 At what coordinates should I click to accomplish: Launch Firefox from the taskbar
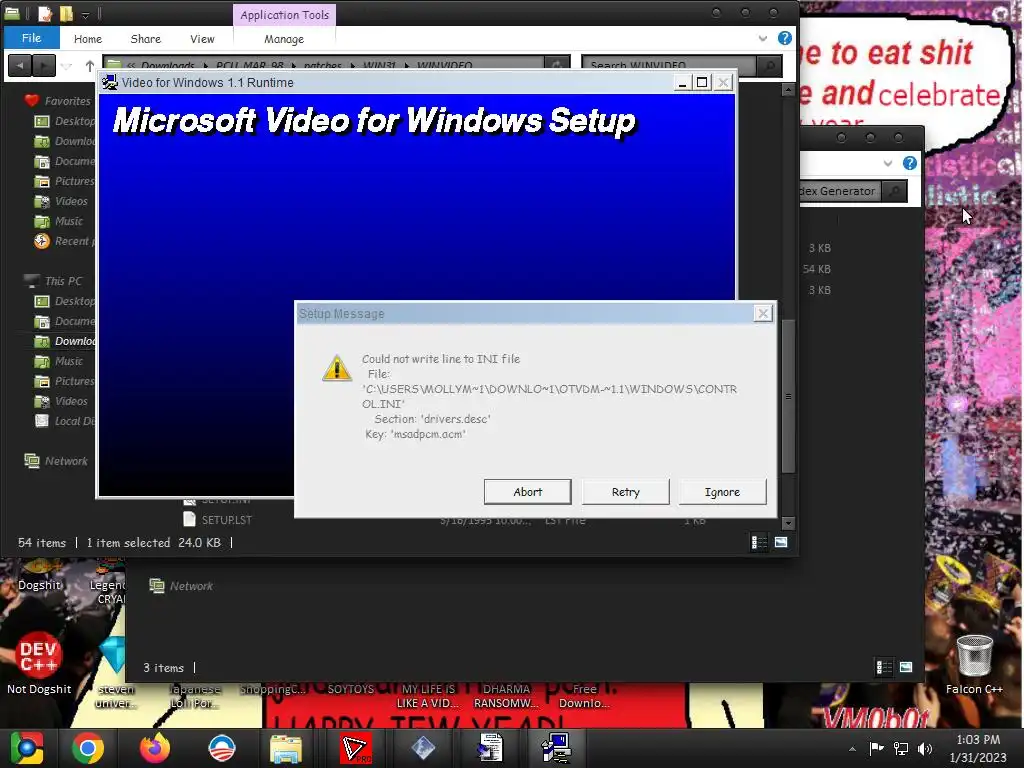pos(155,748)
